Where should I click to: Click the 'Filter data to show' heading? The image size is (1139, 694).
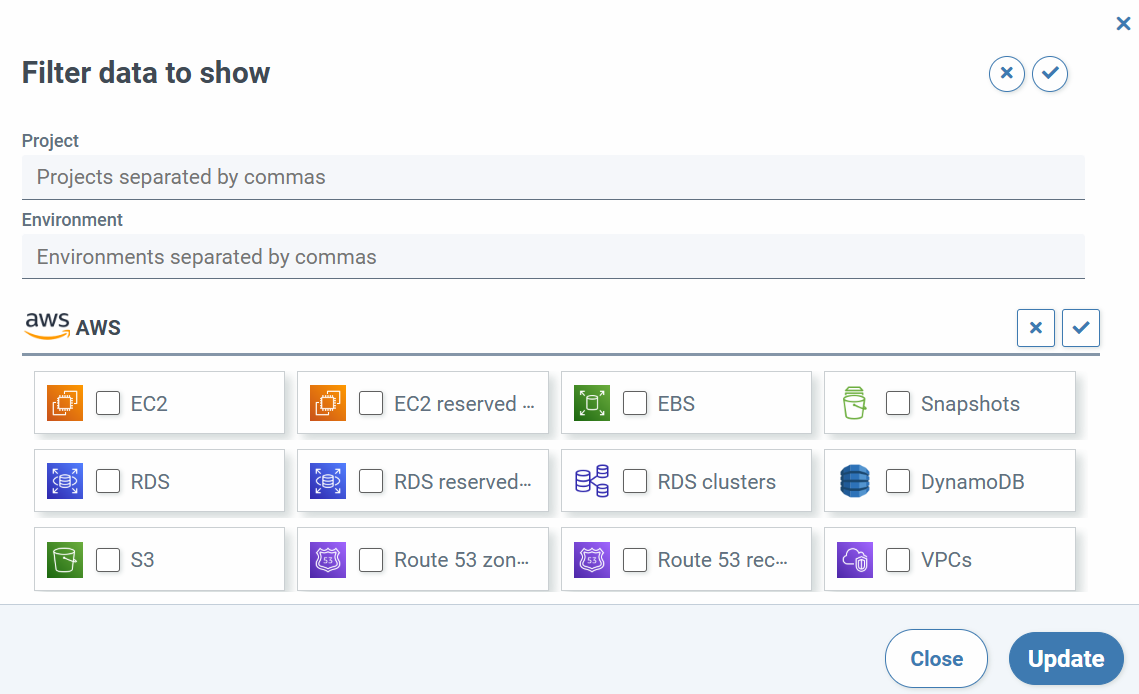click(146, 73)
